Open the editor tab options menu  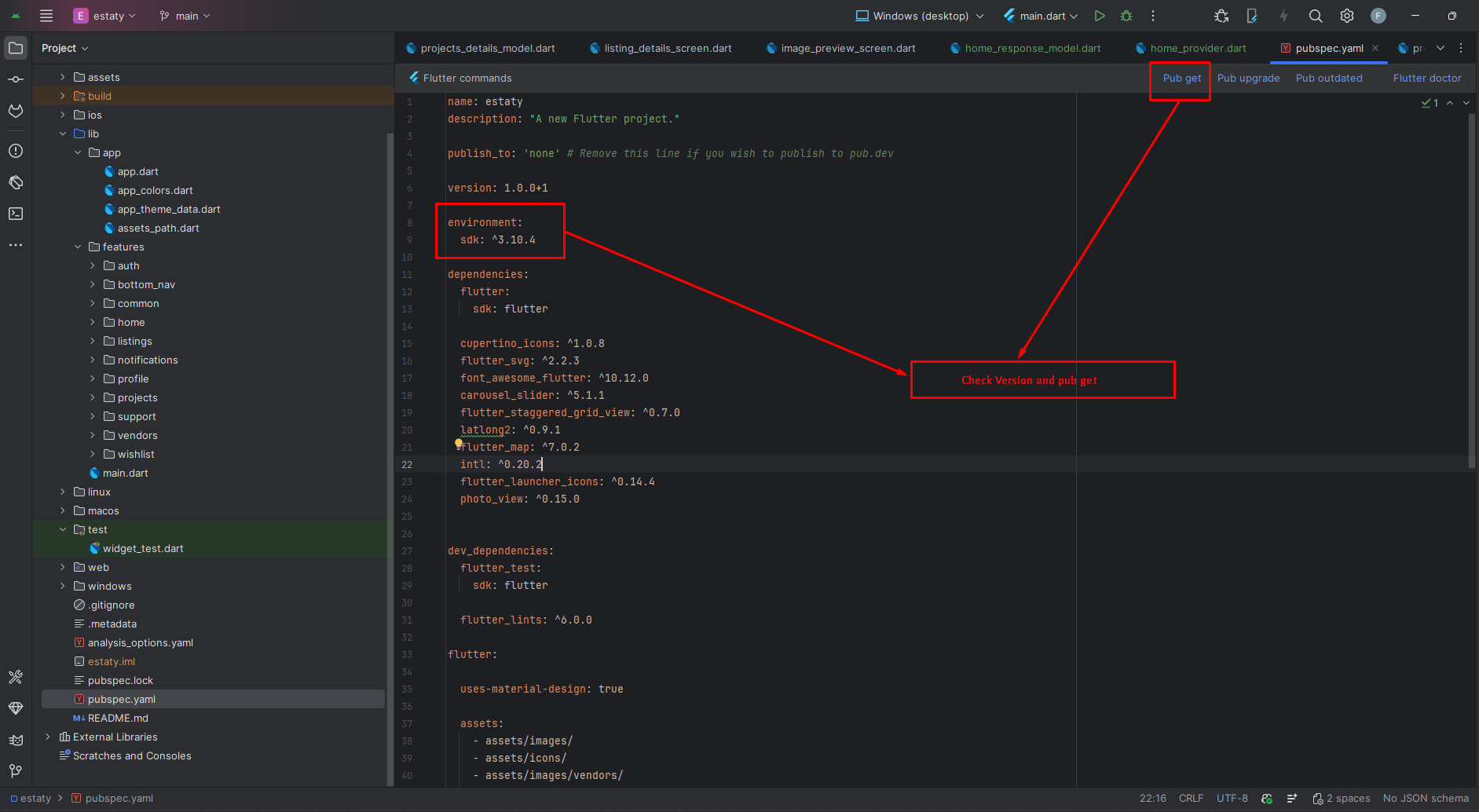click(x=1461, y=48)
